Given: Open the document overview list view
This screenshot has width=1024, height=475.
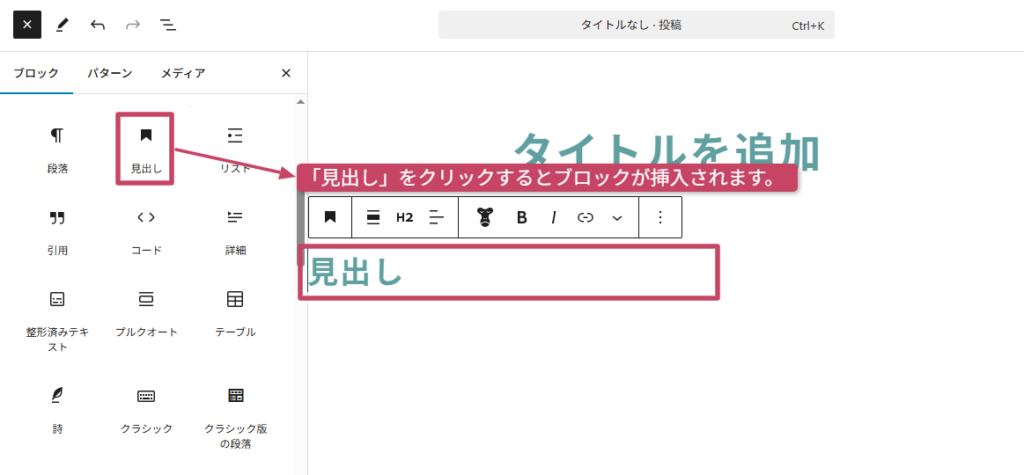Looking at the screenshot, I should [168, 25].
